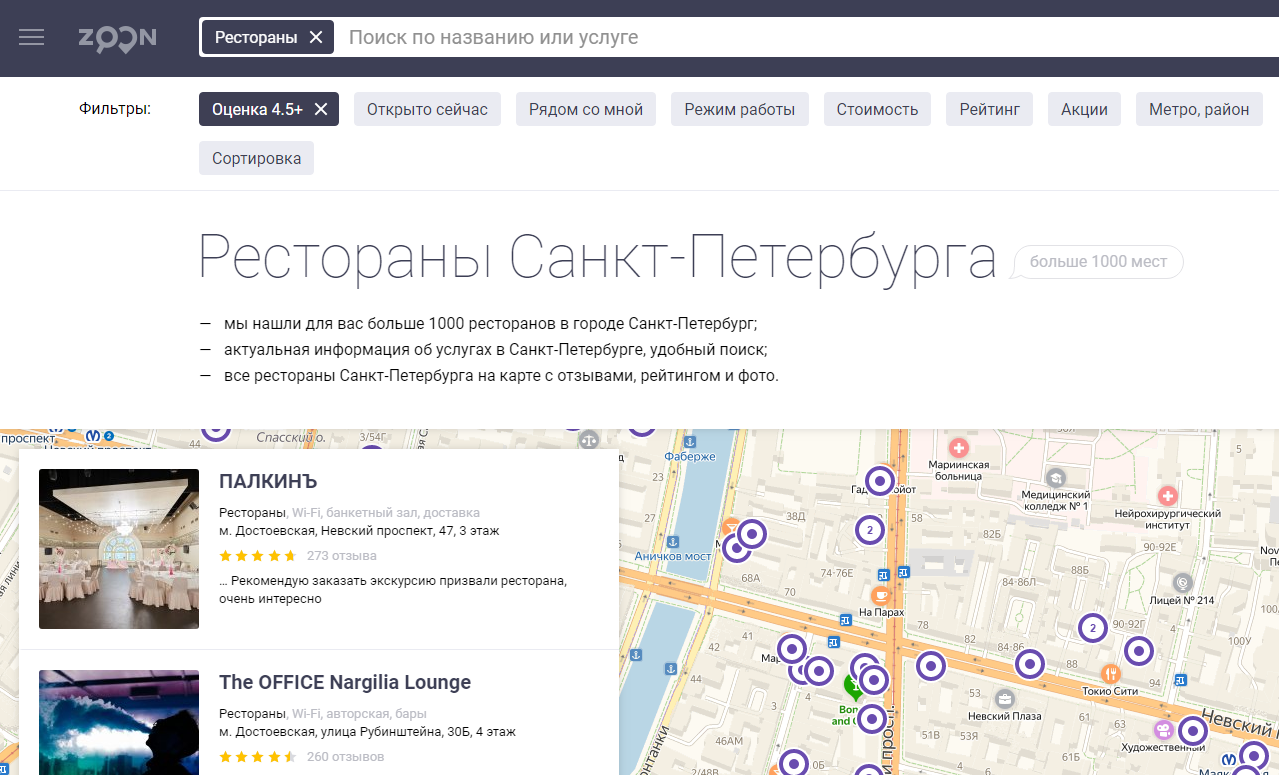Toggle the Открыто сейчас filter
Viewport: 1279px width, 775px height.
pos(427,109)
